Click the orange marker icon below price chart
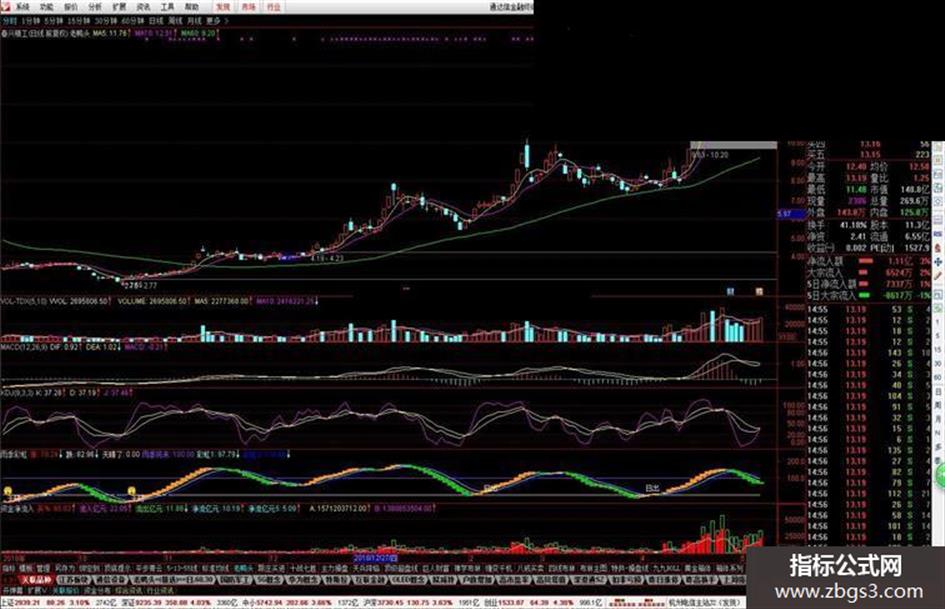The image size is (945, 609). (759, 291)
